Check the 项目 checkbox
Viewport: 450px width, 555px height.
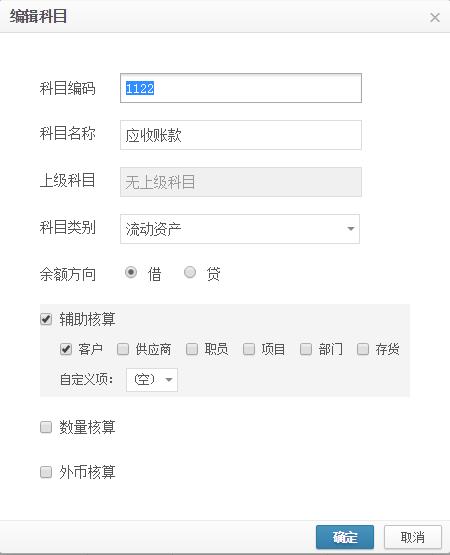pos(249,349)
